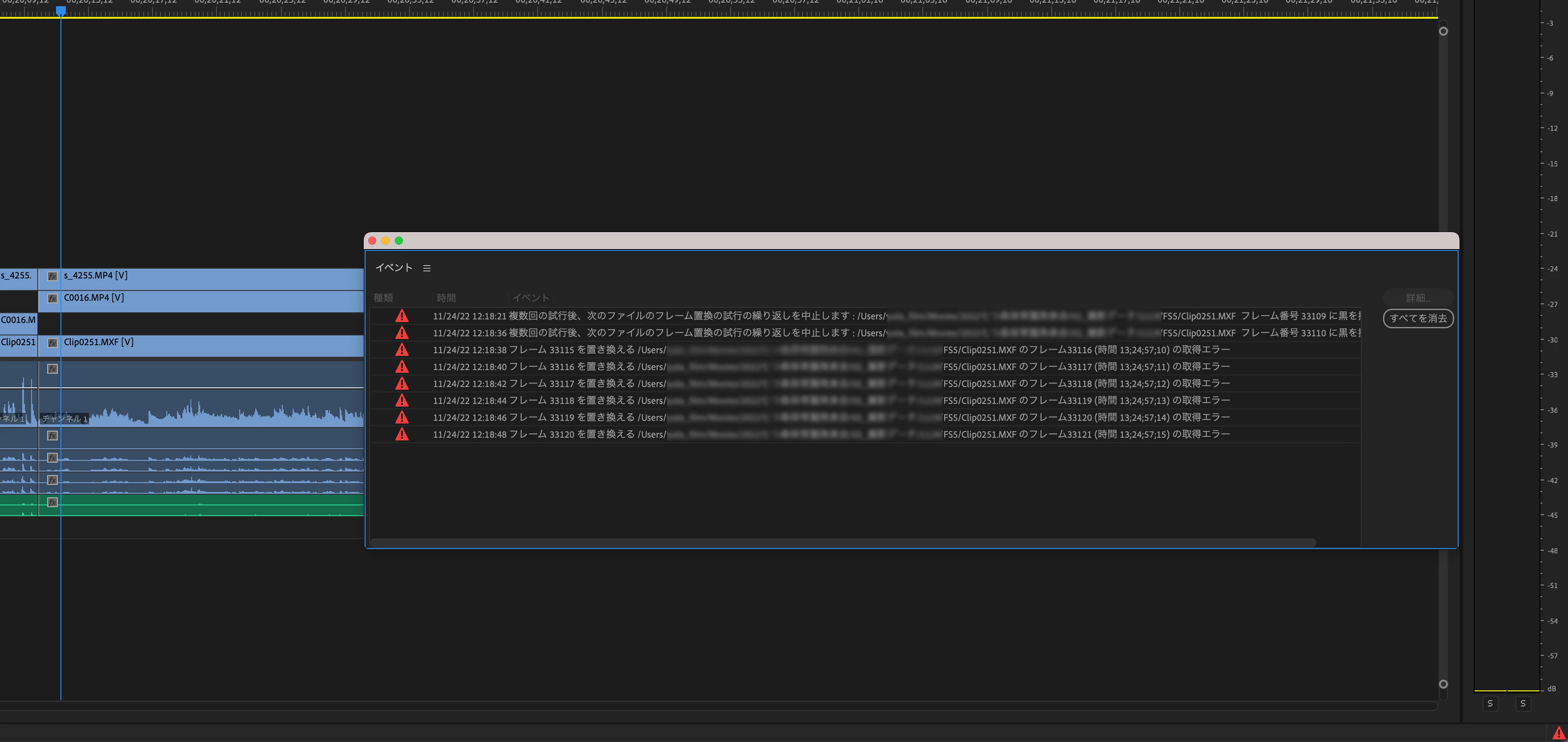The image size is (1568, 742).
Task: Click the fx badge on Clip0251.MXF clip
Action: [52, 343]
